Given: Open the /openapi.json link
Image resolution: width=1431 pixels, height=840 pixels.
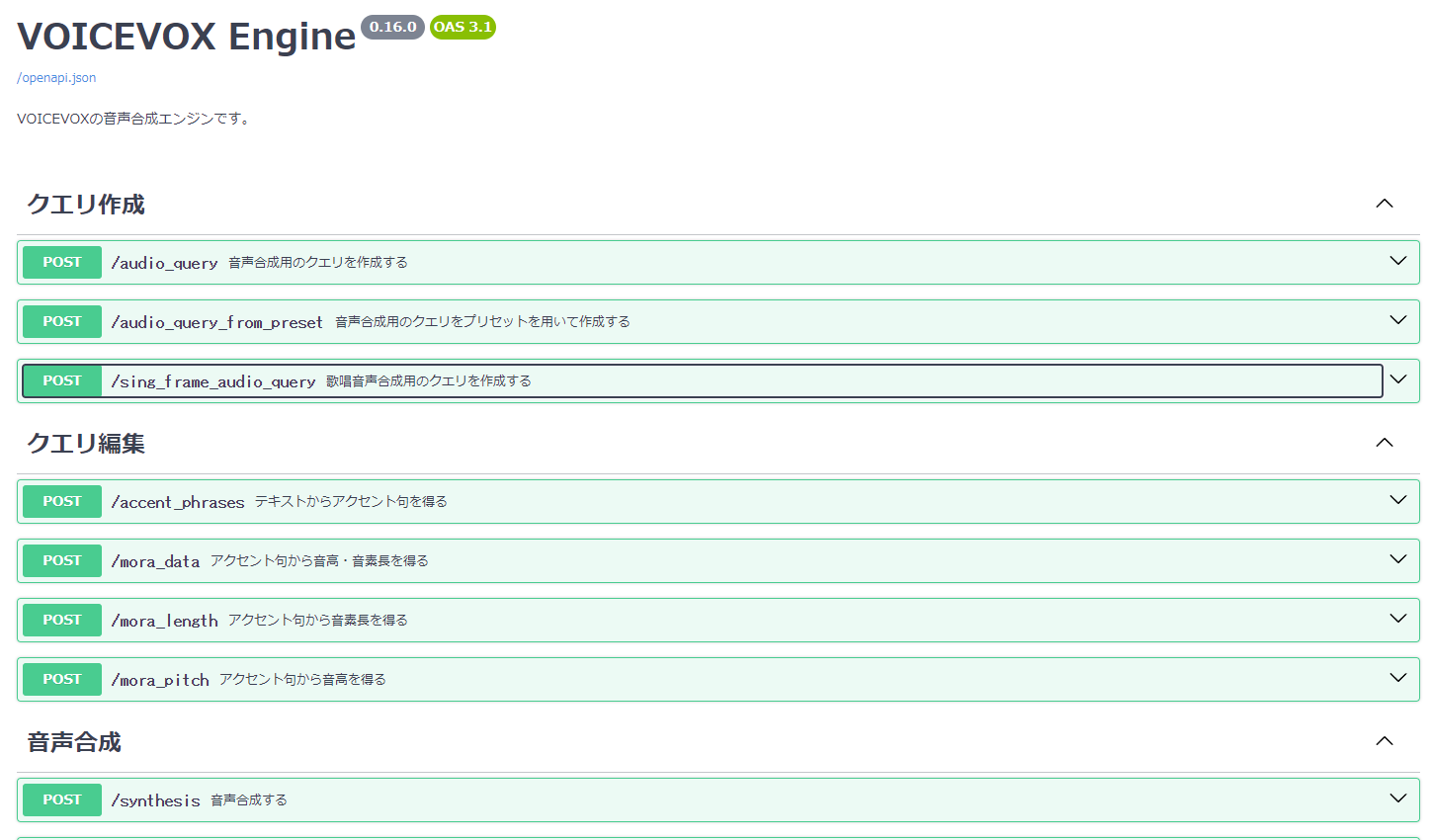Looking at the screenshot, I should [x=55, y=77].
